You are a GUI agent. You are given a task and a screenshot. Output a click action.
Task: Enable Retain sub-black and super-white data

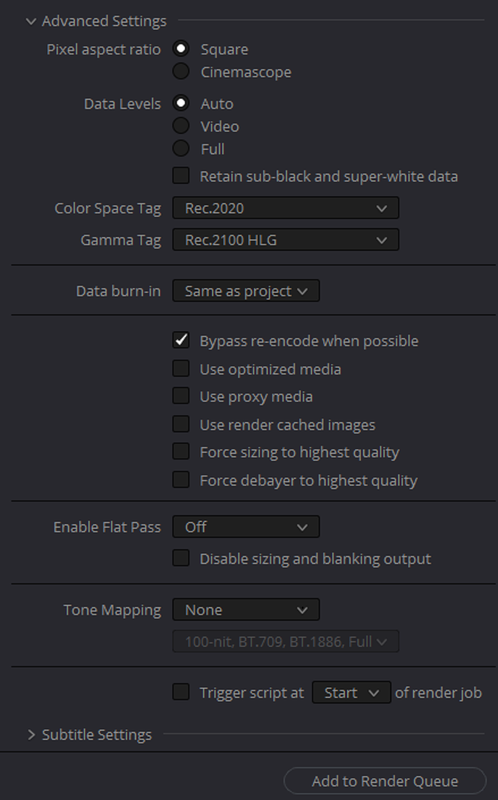coord(181,176)
